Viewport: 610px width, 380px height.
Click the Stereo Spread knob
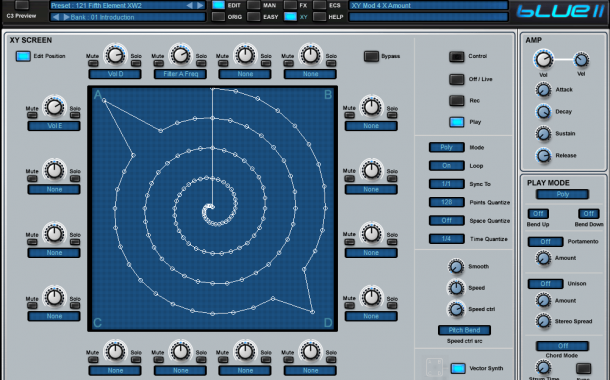543,321
